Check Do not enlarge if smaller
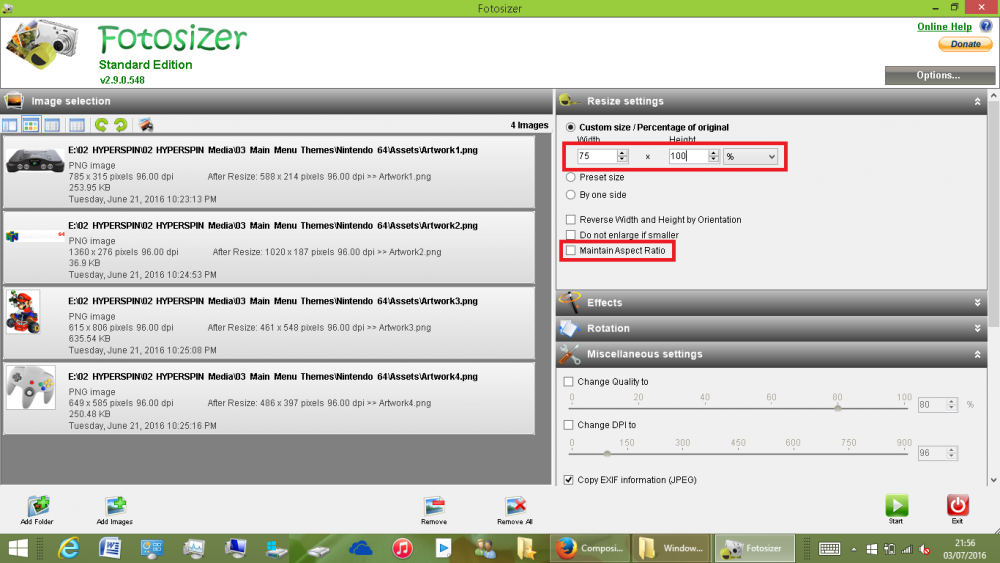 pos(571,235)
